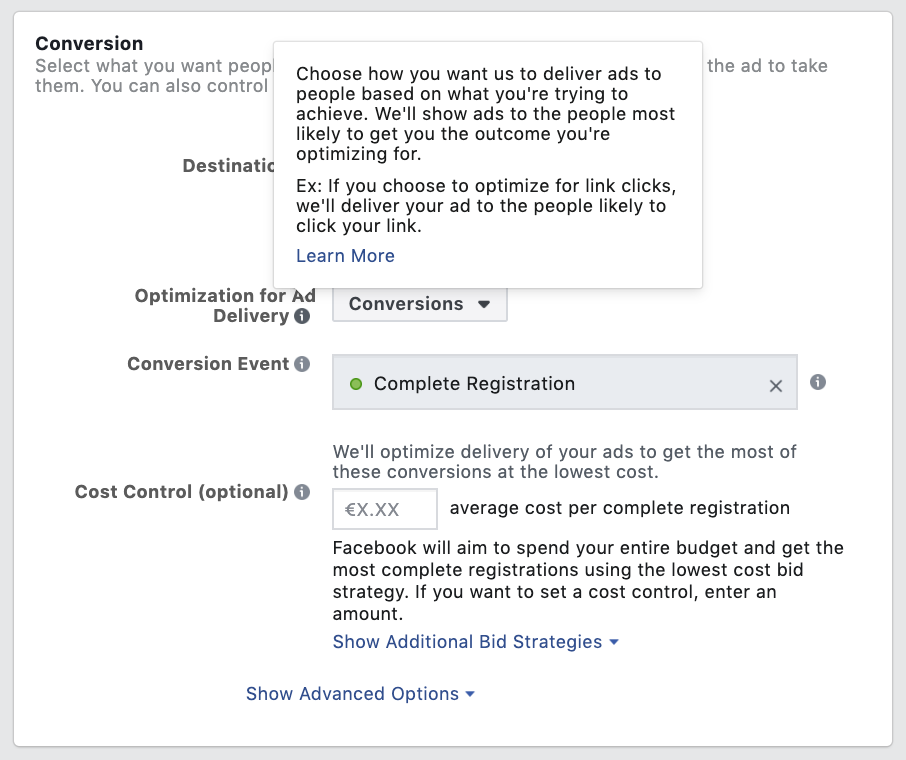Click the 'Ex: If you choose to optimize' tooltip text
Image resolution: width=906 pixels, height=760 pixels.
(x=486, y=206)
